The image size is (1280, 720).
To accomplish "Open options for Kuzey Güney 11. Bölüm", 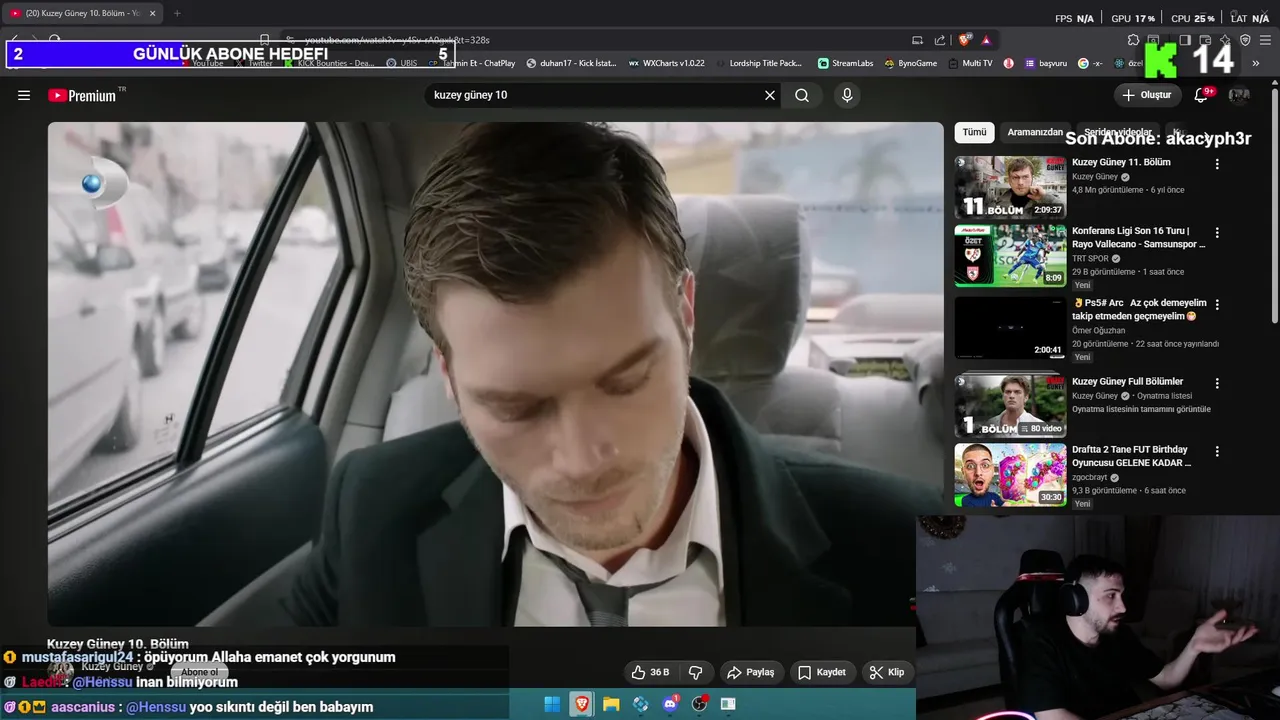I will point(1217,164).
